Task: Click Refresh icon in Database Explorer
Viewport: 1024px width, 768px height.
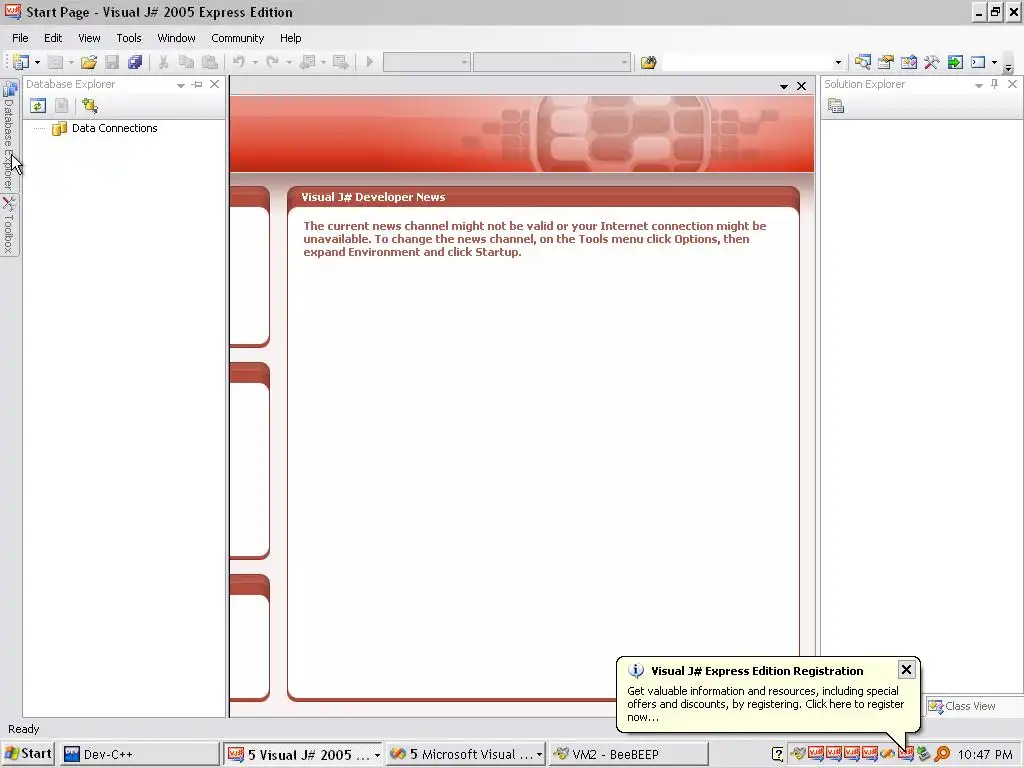Action: pyautogui.click(x=38, y=106)
